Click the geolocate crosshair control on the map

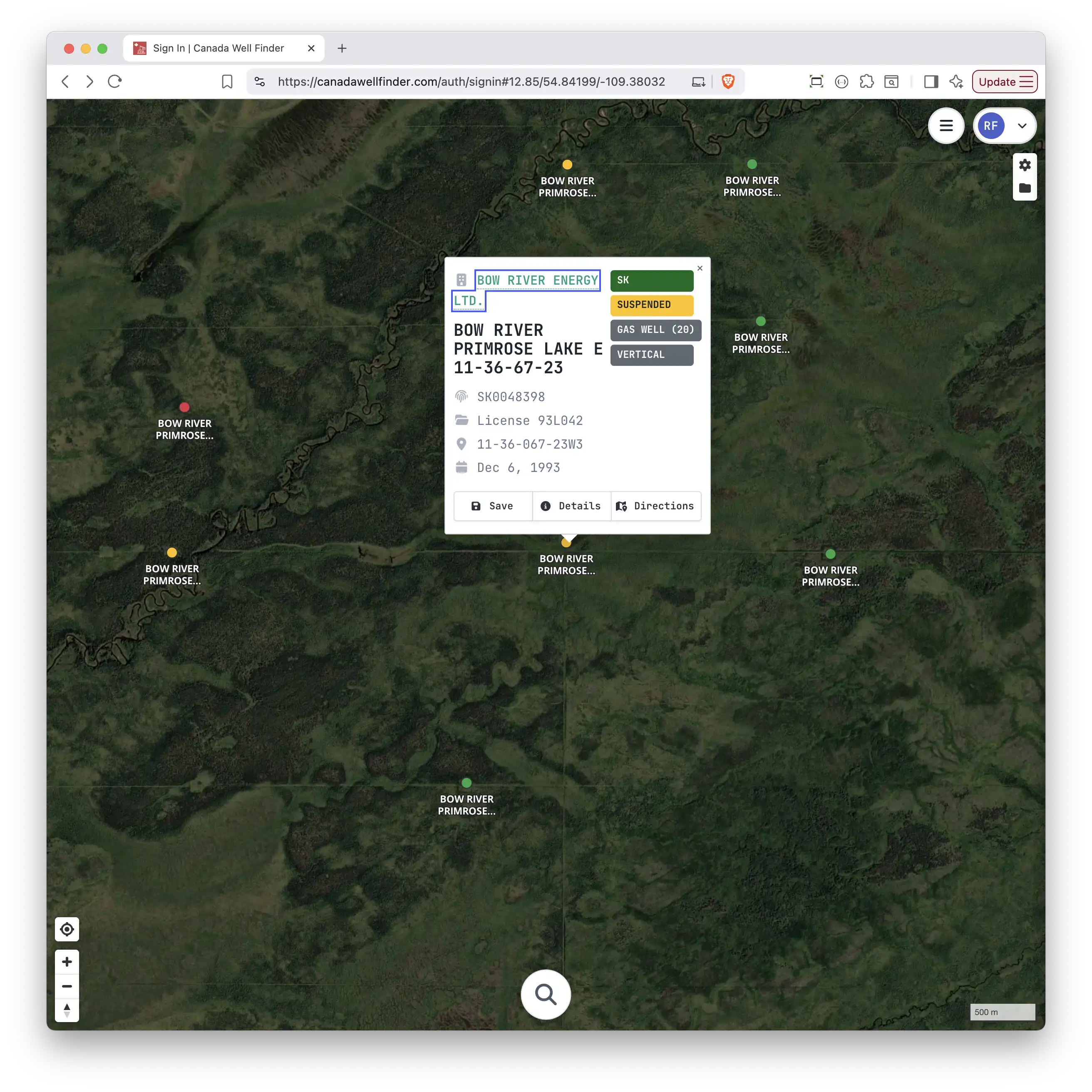point(67,929)
